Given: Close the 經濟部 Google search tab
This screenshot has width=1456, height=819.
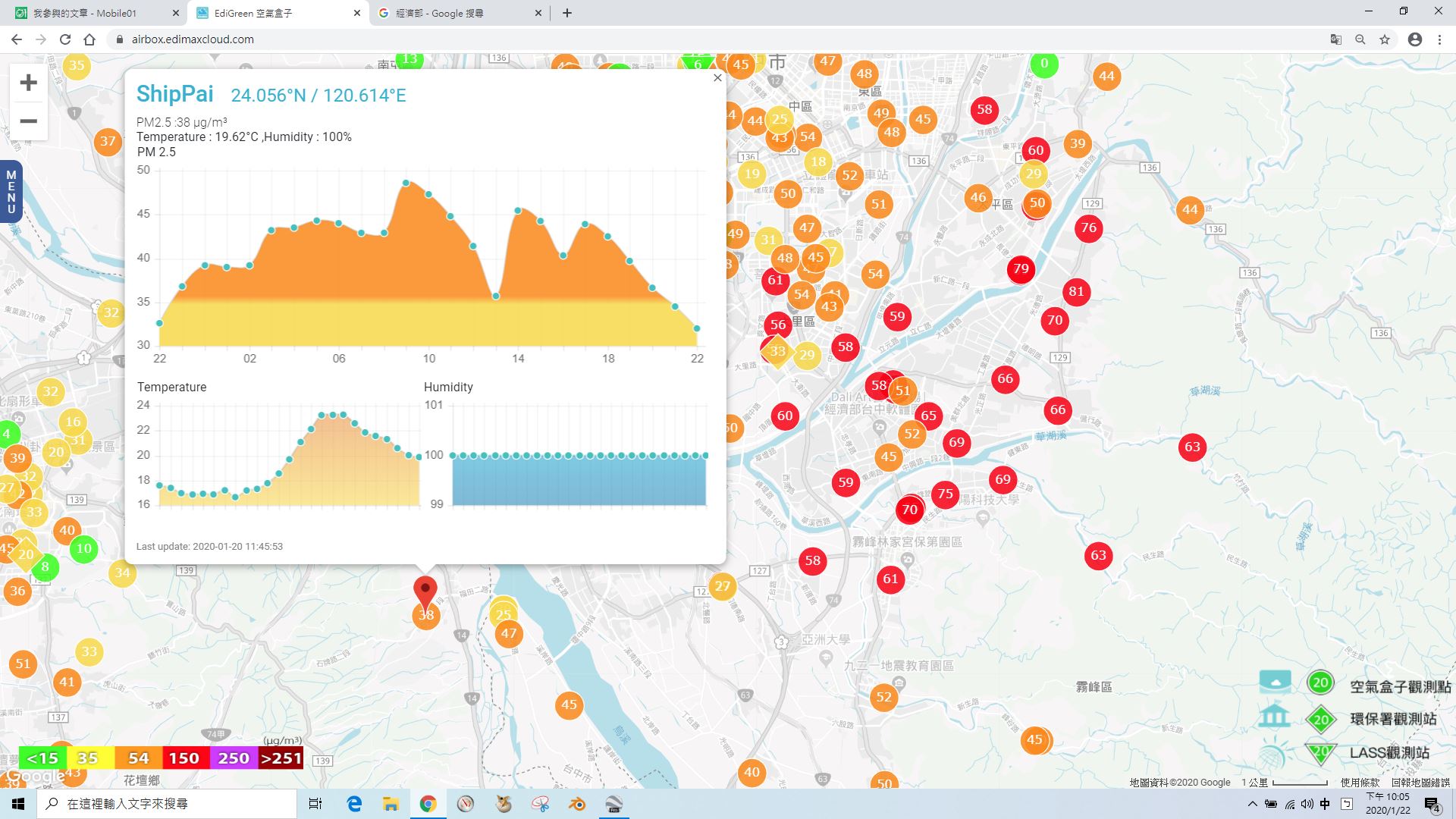Looking at the screenshot, I should (x=538, y=13).
